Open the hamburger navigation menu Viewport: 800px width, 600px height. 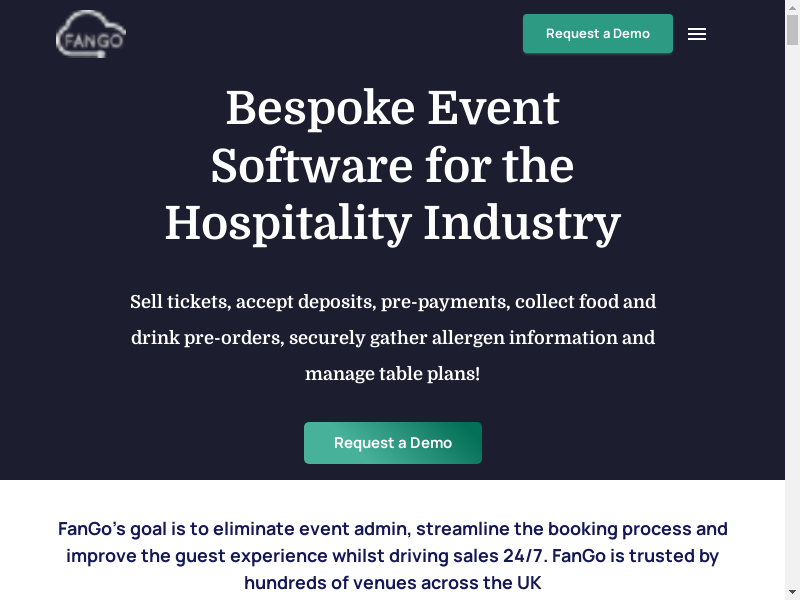[x=697, y=34]
